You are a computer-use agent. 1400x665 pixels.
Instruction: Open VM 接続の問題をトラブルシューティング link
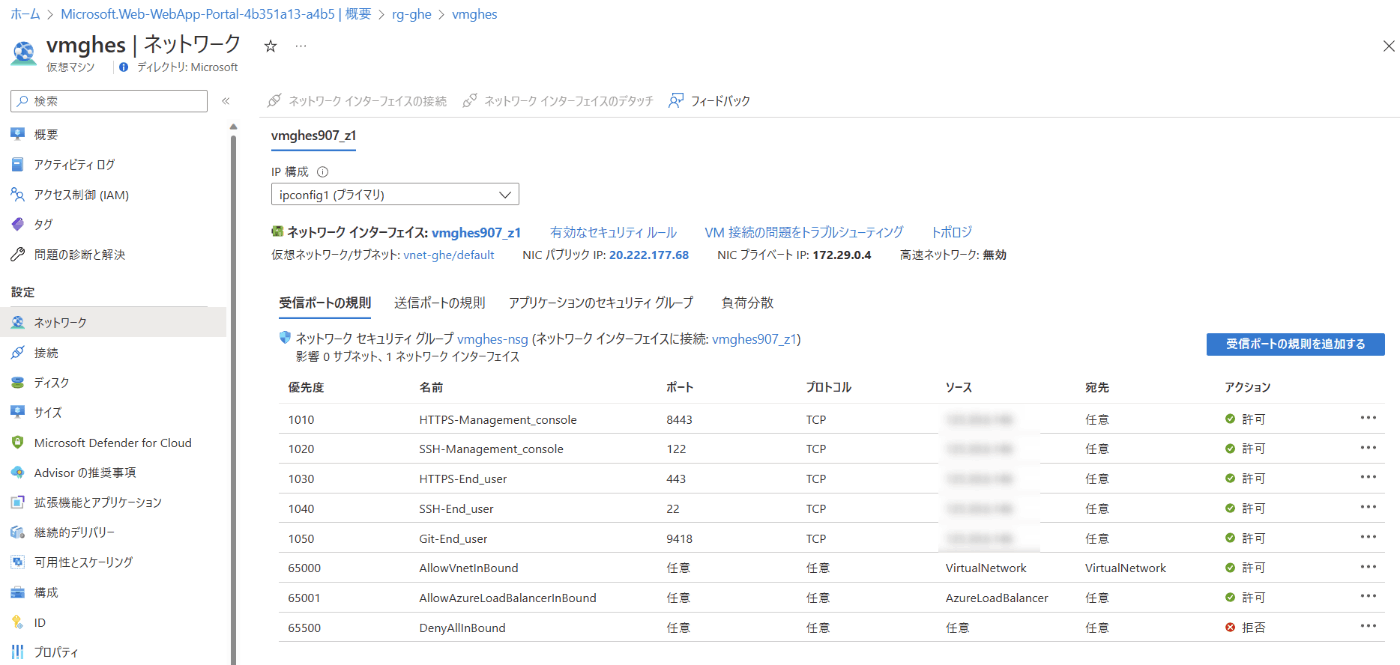coord(804,232)
